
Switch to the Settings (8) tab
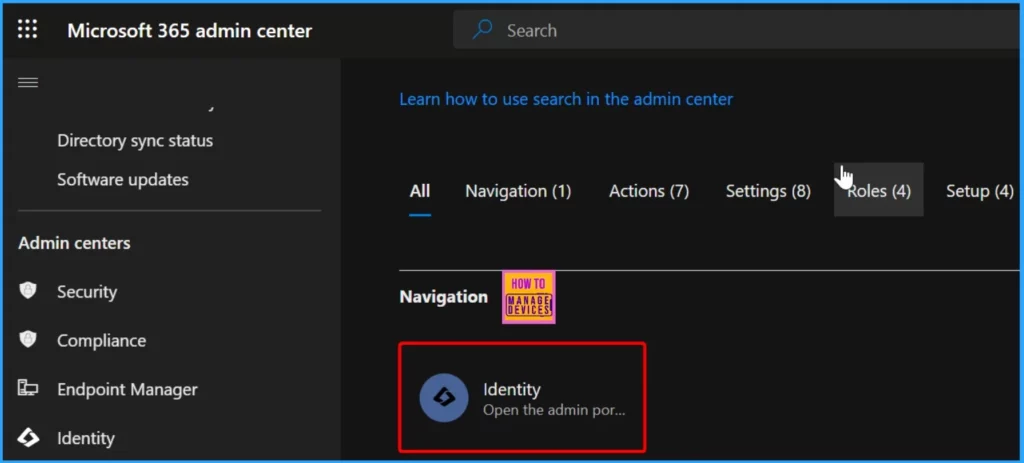point(768,191)
